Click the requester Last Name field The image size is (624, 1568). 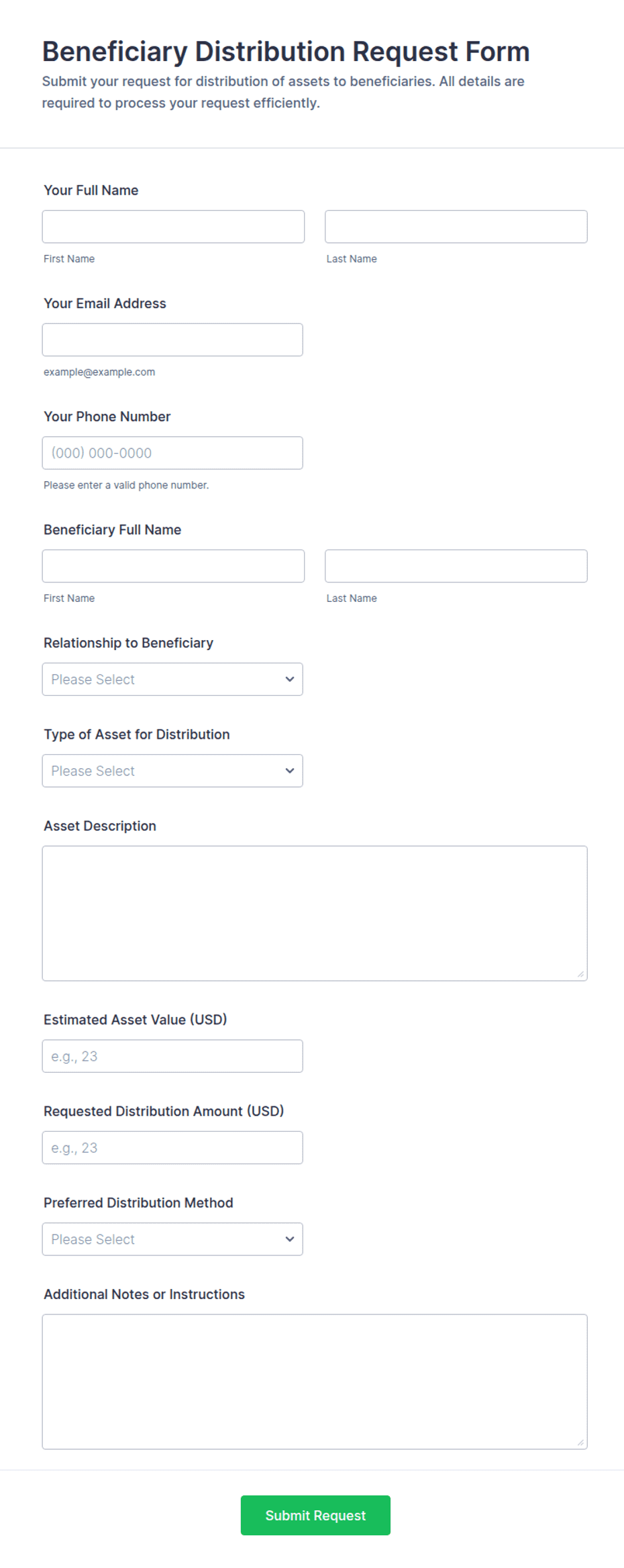coord(456,227)
